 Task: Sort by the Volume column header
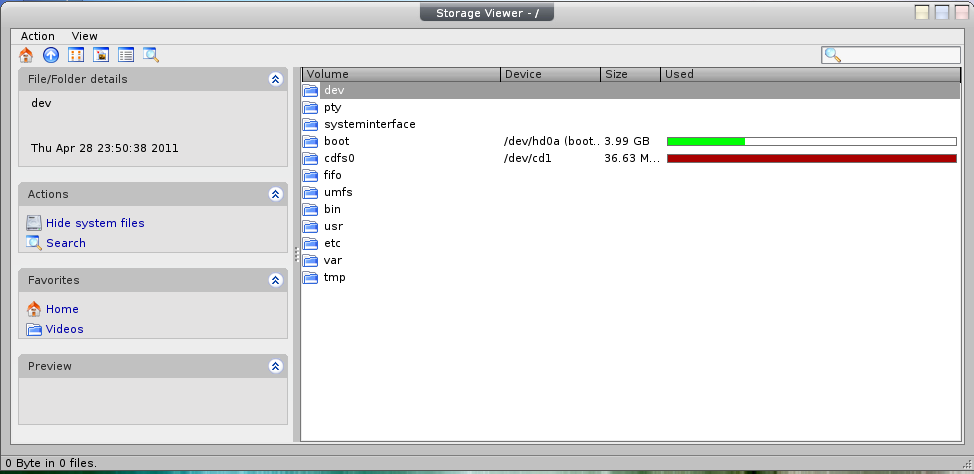(401, 75)
